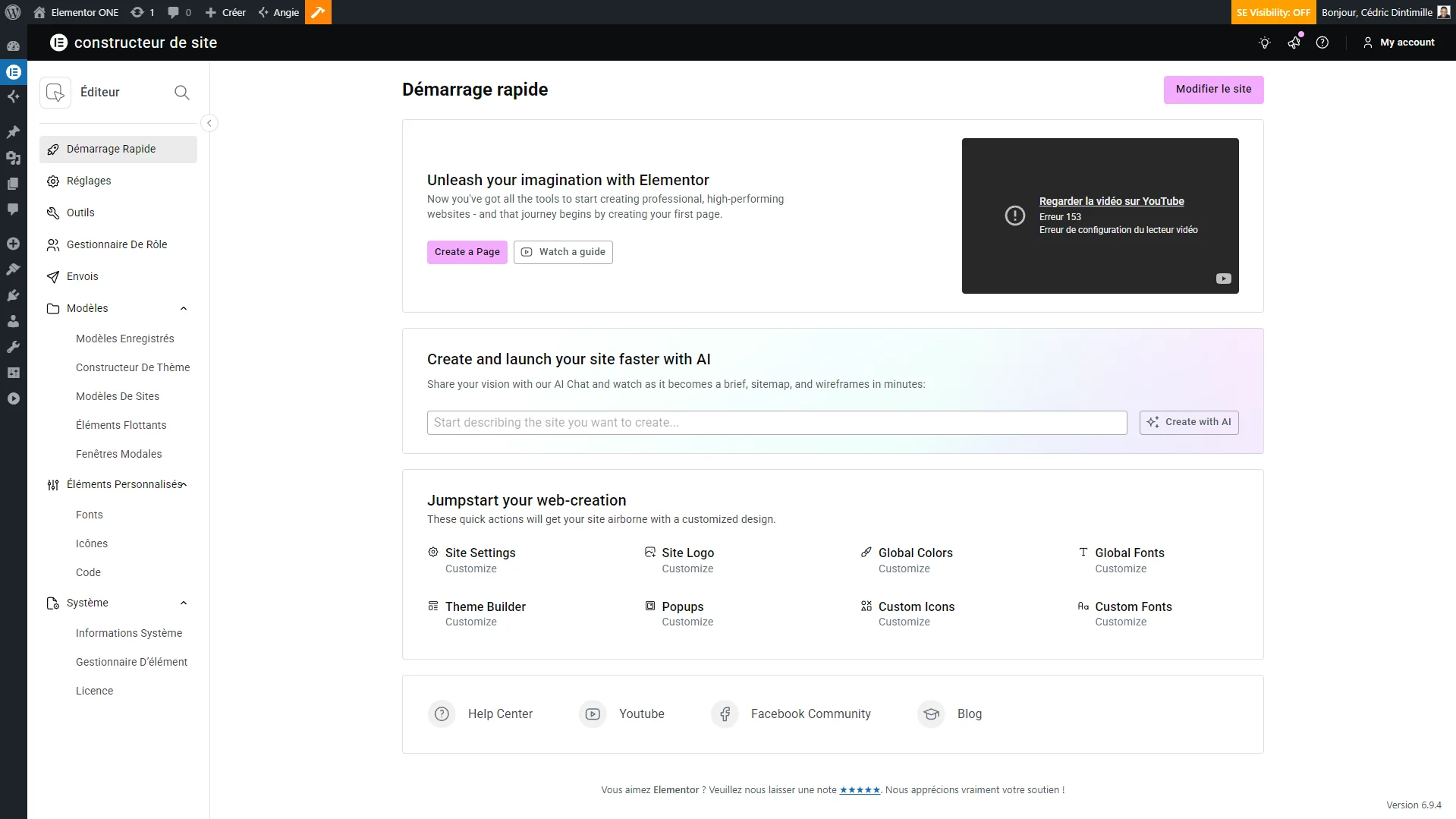The height and width of the screenshot is (819, 1456).
Task: Click the five-star rating link
Action: point(860,790)
